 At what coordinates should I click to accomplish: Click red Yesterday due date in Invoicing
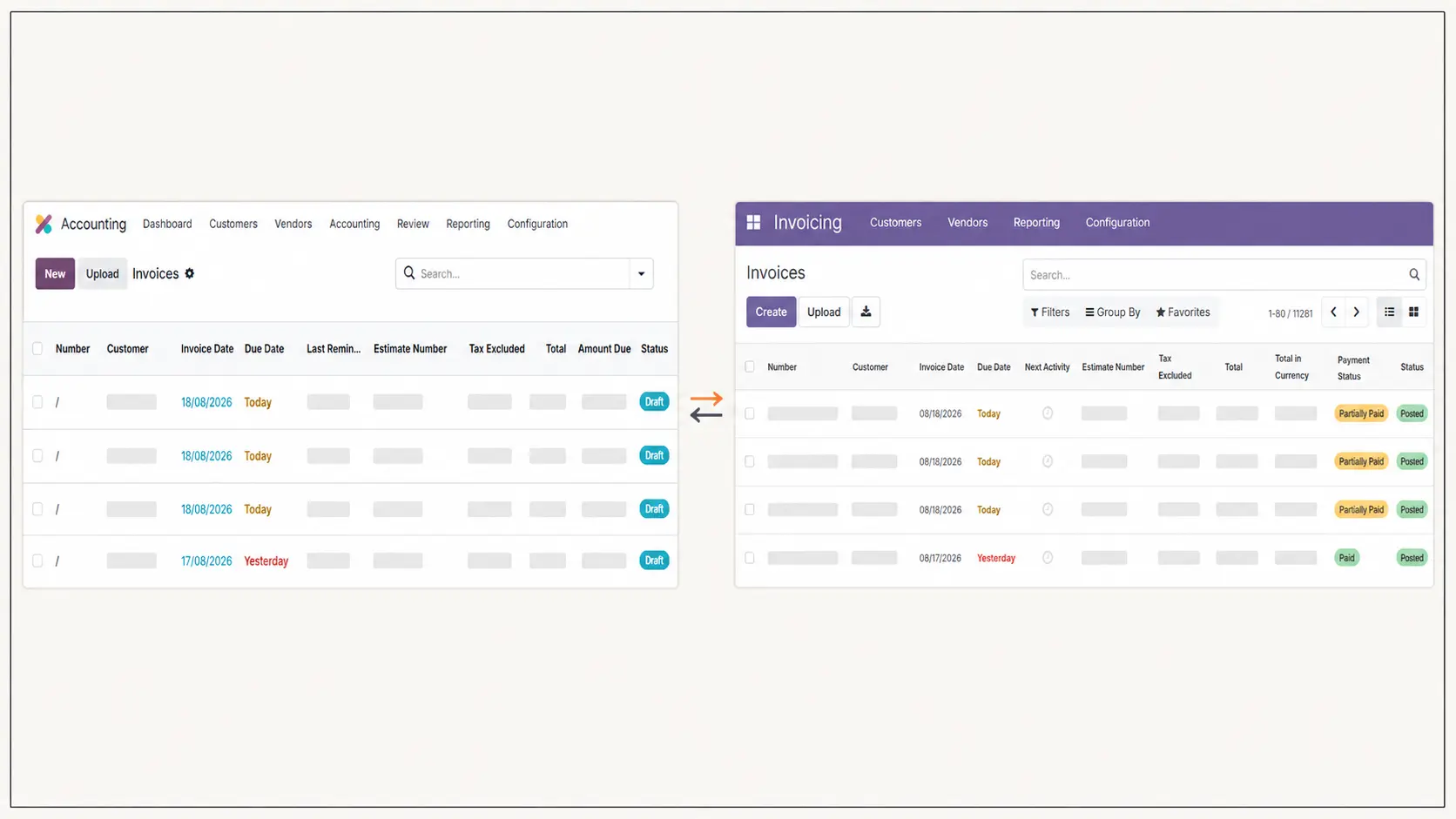pyautogui.click(x=996, y=559)
